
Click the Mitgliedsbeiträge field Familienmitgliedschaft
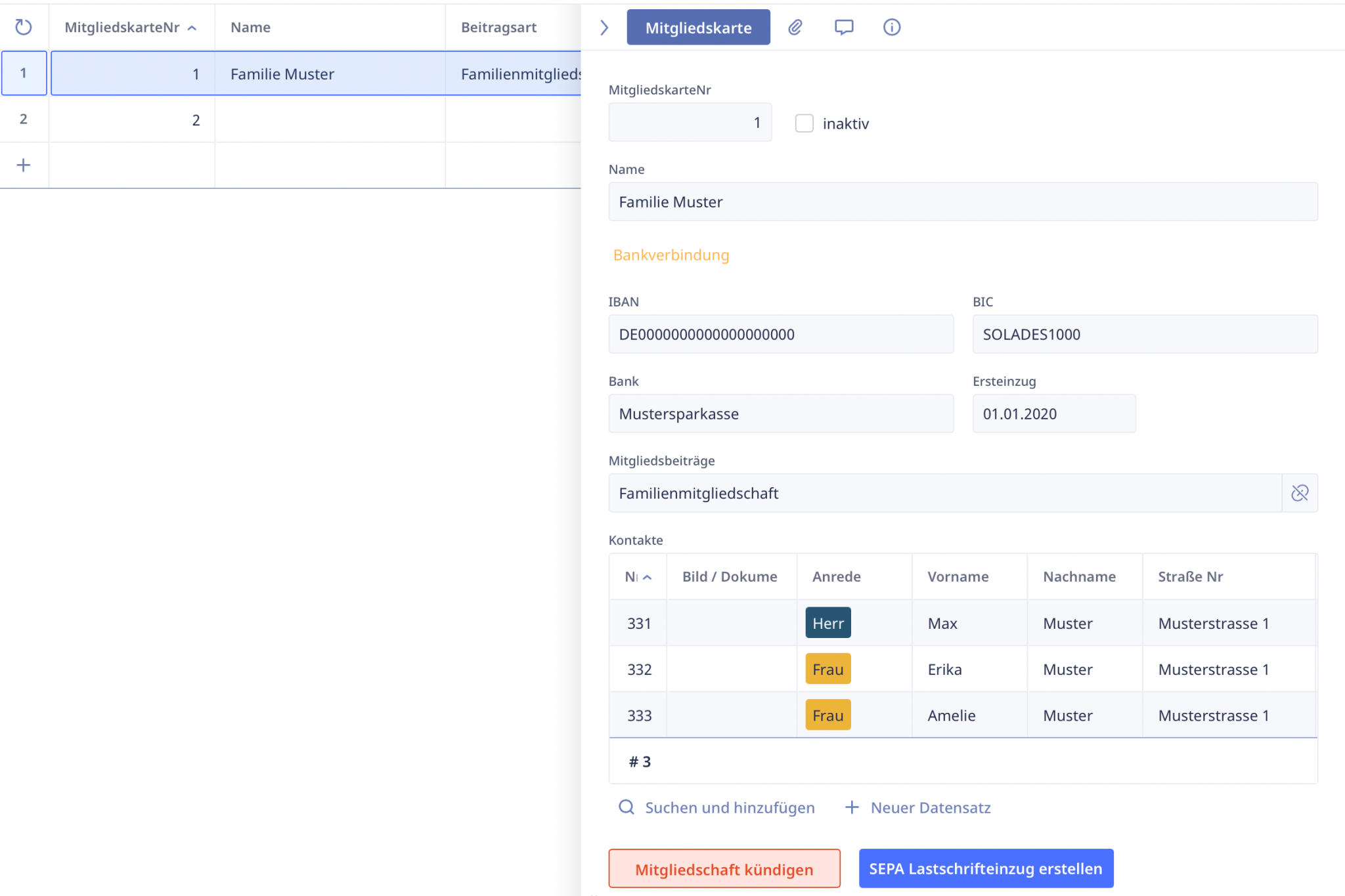click(x=945, y=493)
